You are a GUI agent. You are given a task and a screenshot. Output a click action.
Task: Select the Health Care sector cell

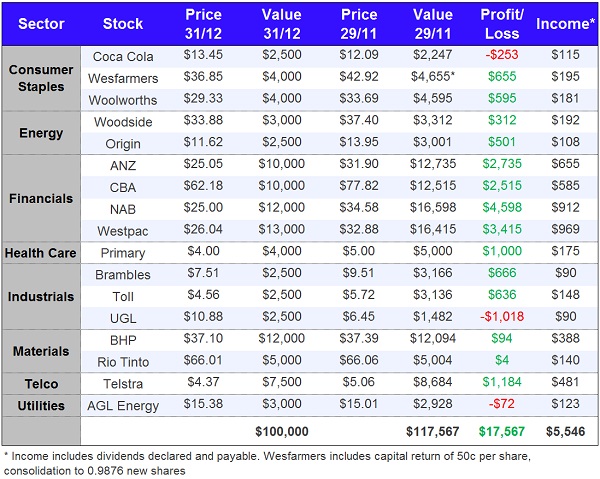pyautogui.click(x=42, y=253)
